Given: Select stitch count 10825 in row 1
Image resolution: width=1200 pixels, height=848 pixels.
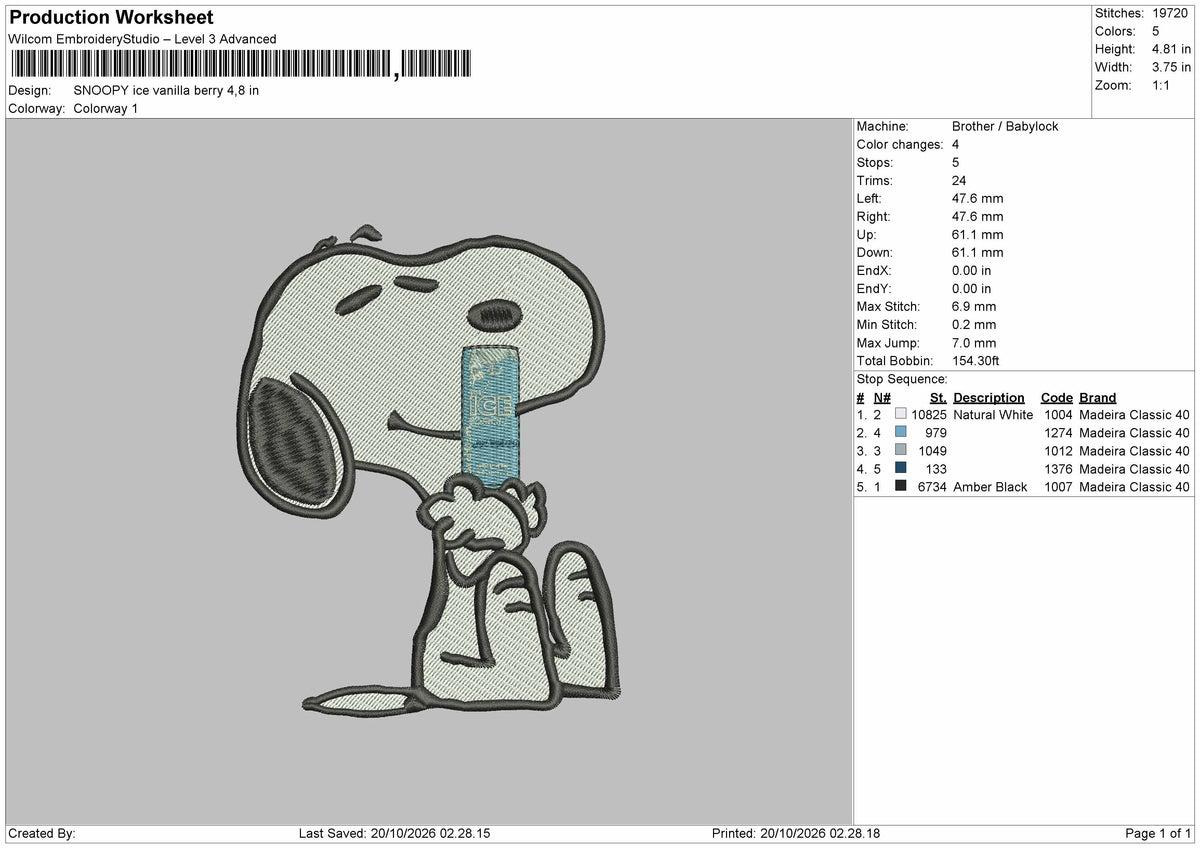Looking at the screenshot, I should point(929,415).
